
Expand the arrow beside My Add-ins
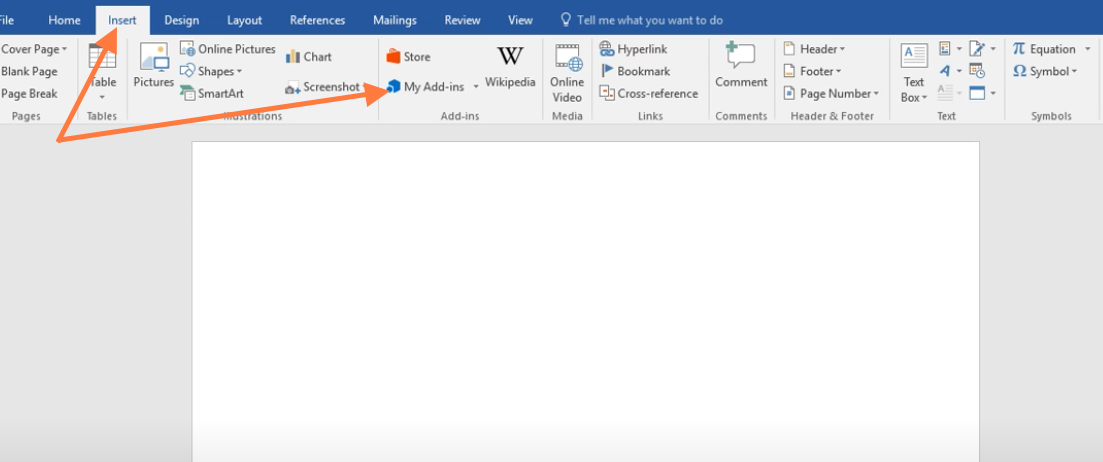coord(476,87)
